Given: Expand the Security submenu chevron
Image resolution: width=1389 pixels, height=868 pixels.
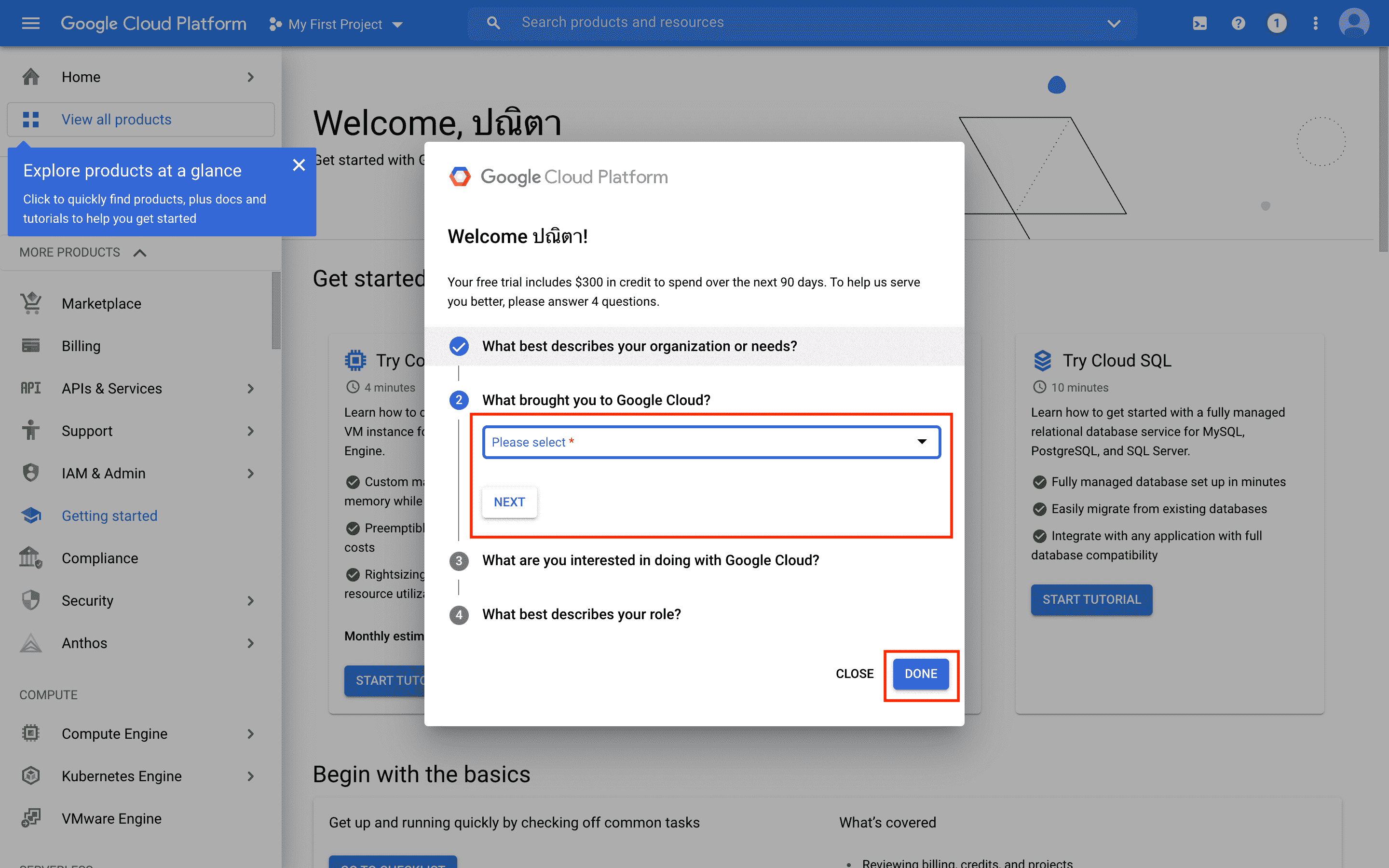Looking at the screenshot, I should pyautogui.click(x=251, y=601).
